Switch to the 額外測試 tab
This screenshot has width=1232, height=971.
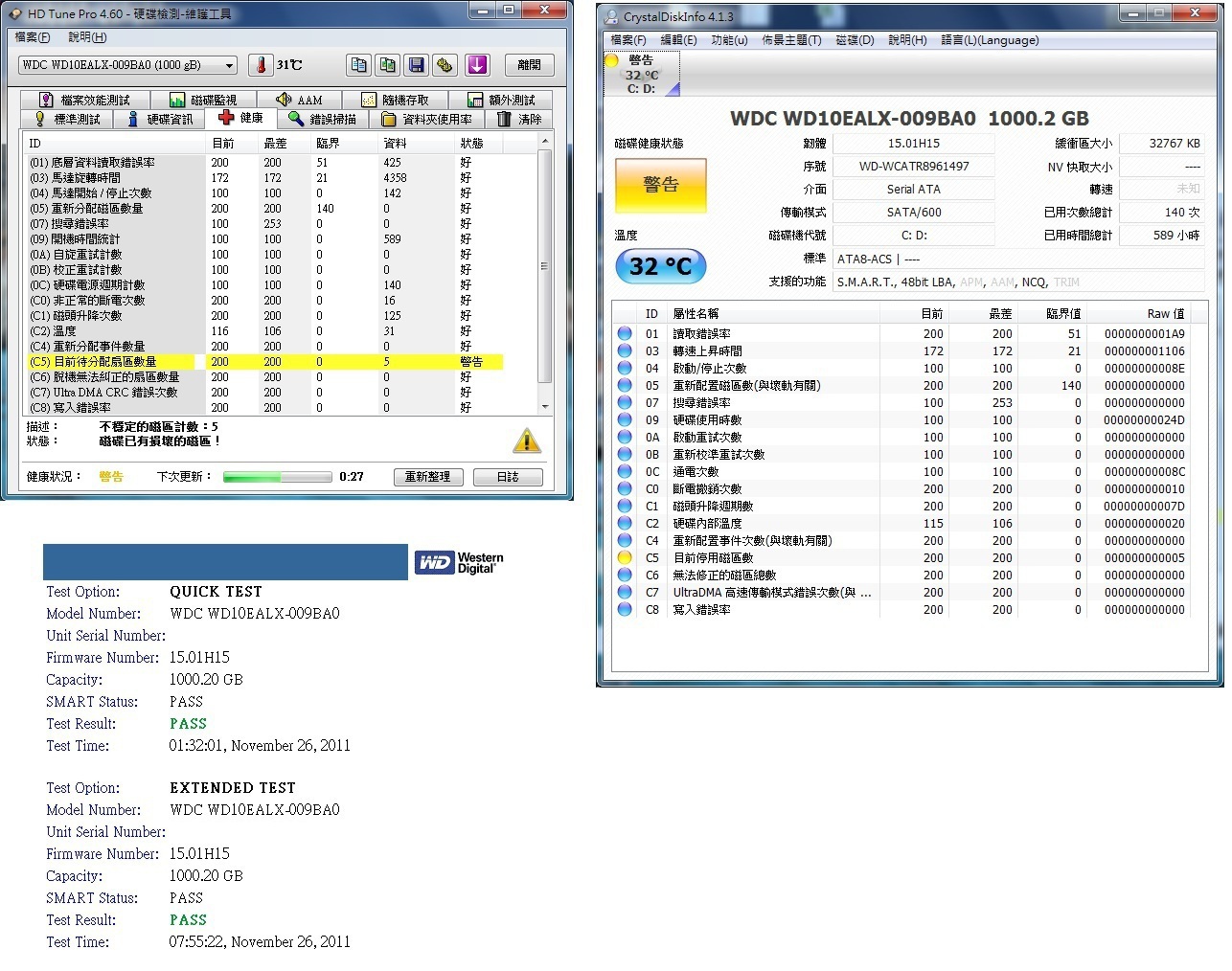(501, 100)
